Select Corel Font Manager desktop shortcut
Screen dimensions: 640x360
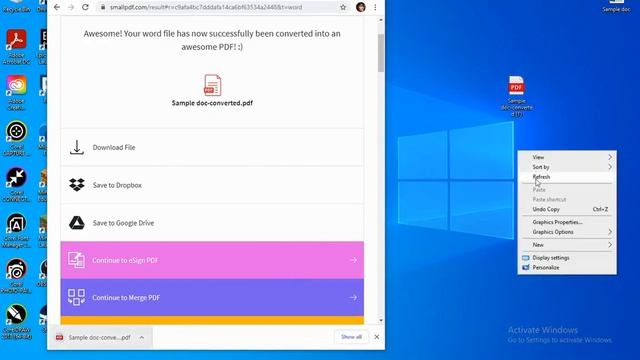click(x=16, y=231)
